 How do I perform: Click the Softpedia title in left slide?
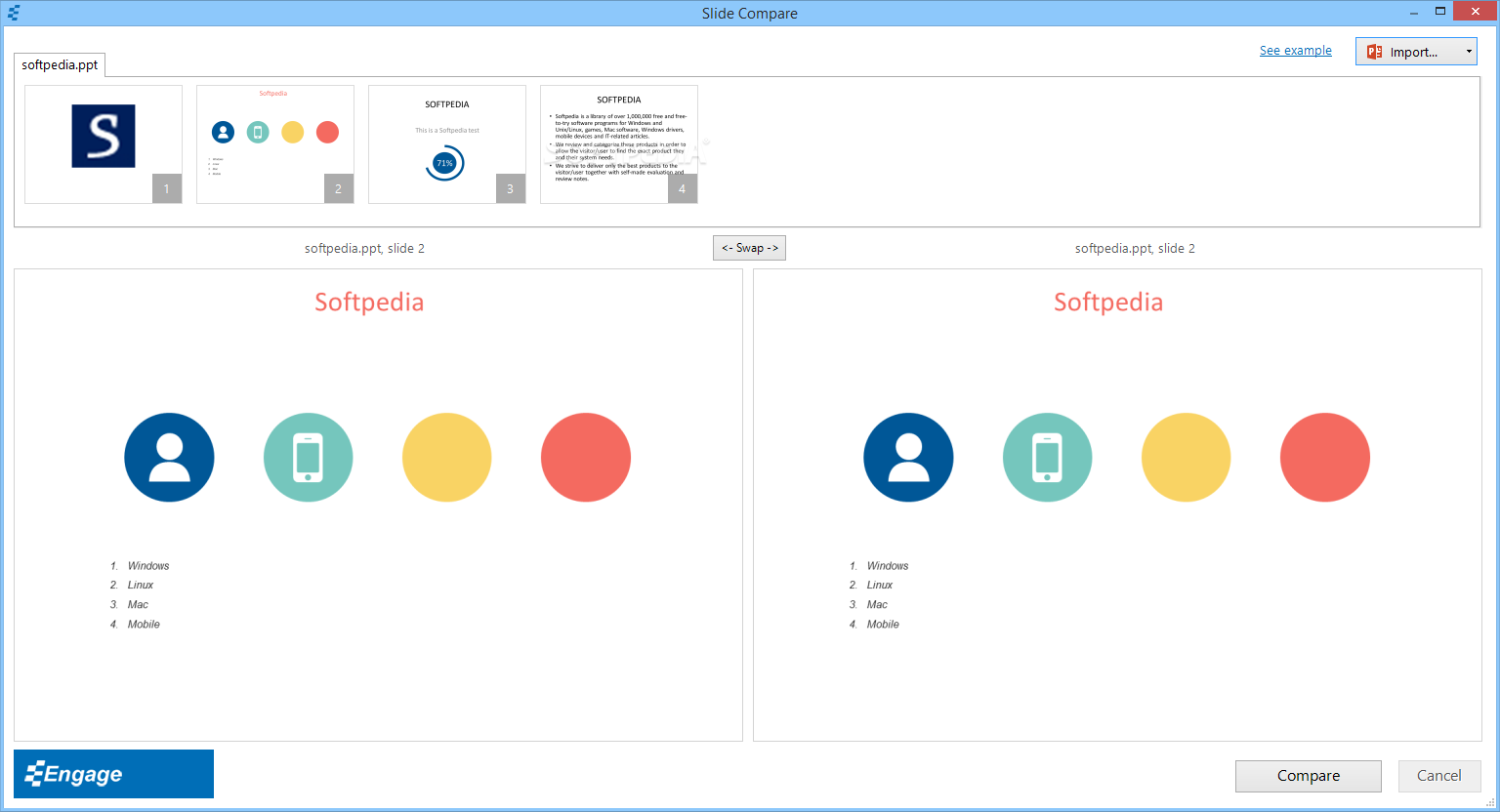(x=369, y=303)
